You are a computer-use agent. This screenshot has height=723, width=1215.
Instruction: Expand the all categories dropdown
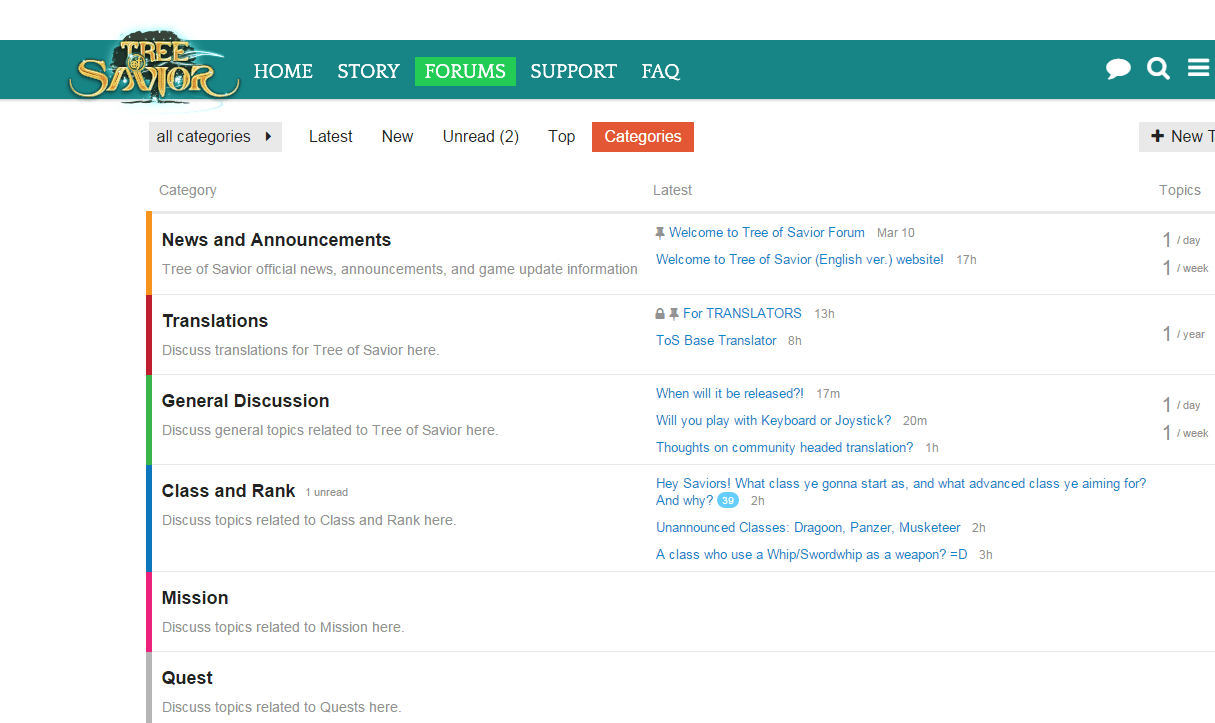(215, 137)
